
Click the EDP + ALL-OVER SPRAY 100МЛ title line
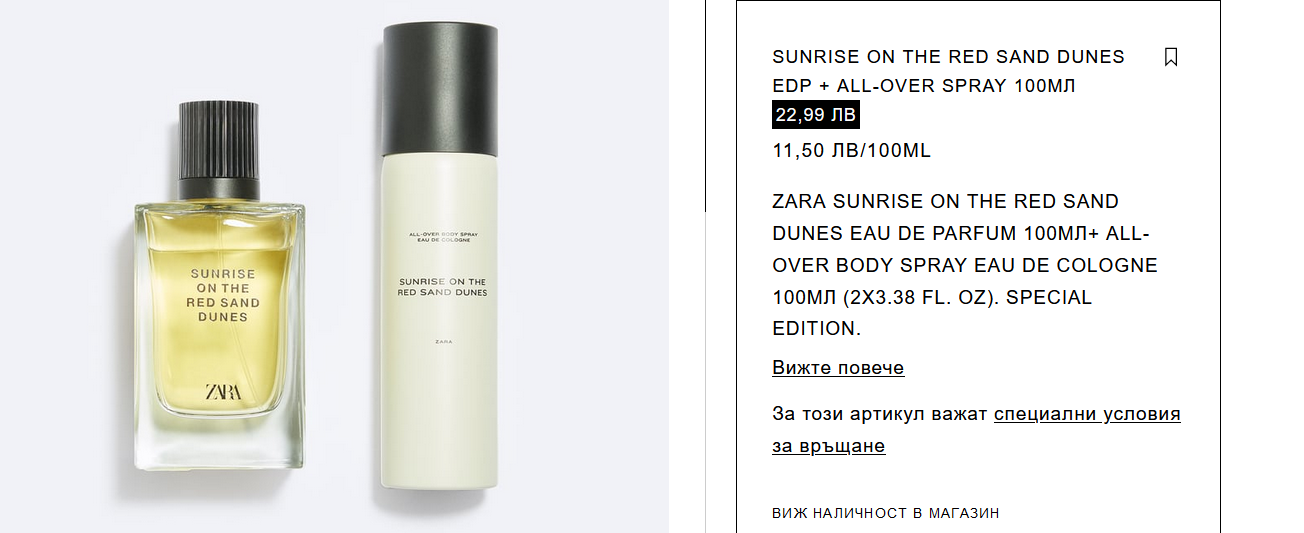924,86
